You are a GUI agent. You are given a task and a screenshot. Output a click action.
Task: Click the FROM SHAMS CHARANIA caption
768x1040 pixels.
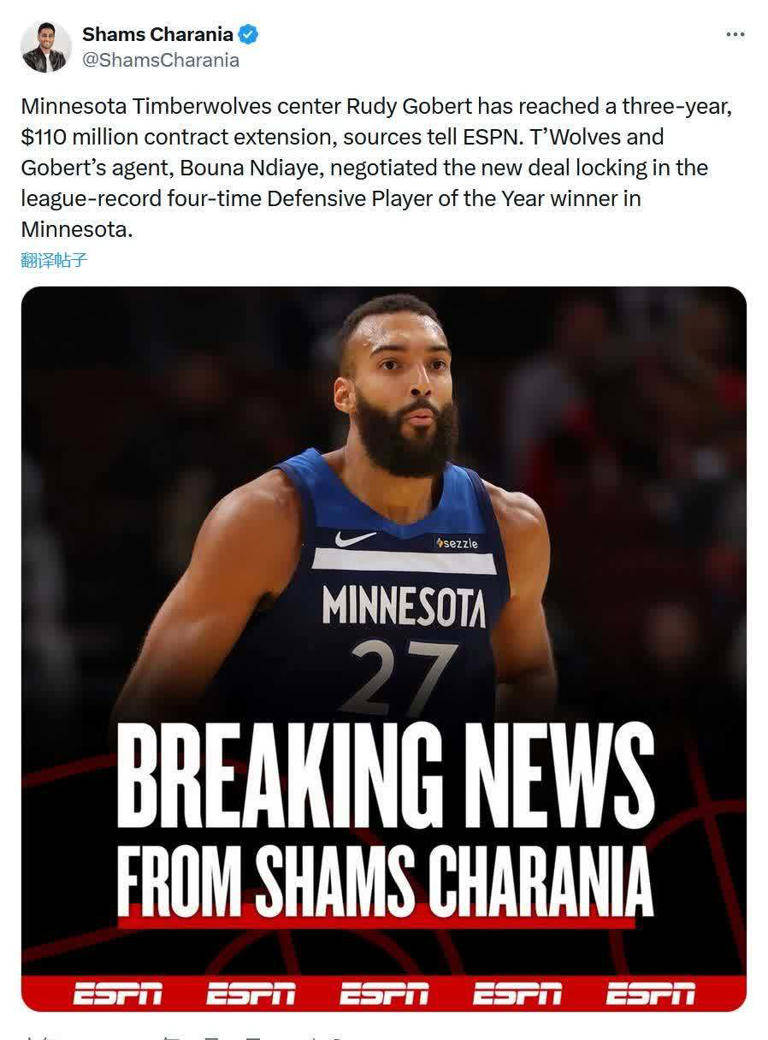tap(385, 881)
